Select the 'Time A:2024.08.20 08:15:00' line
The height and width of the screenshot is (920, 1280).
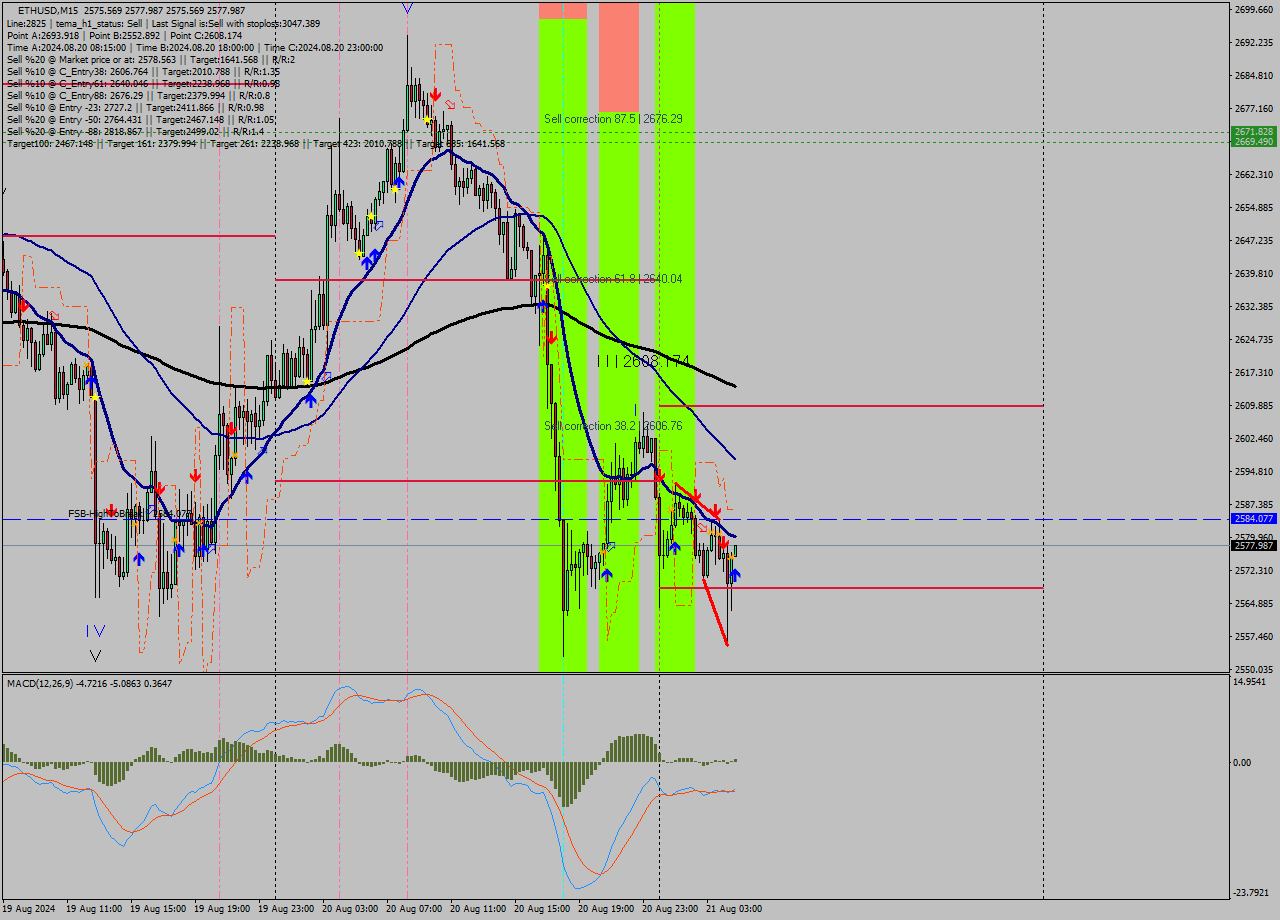point(195,47)
